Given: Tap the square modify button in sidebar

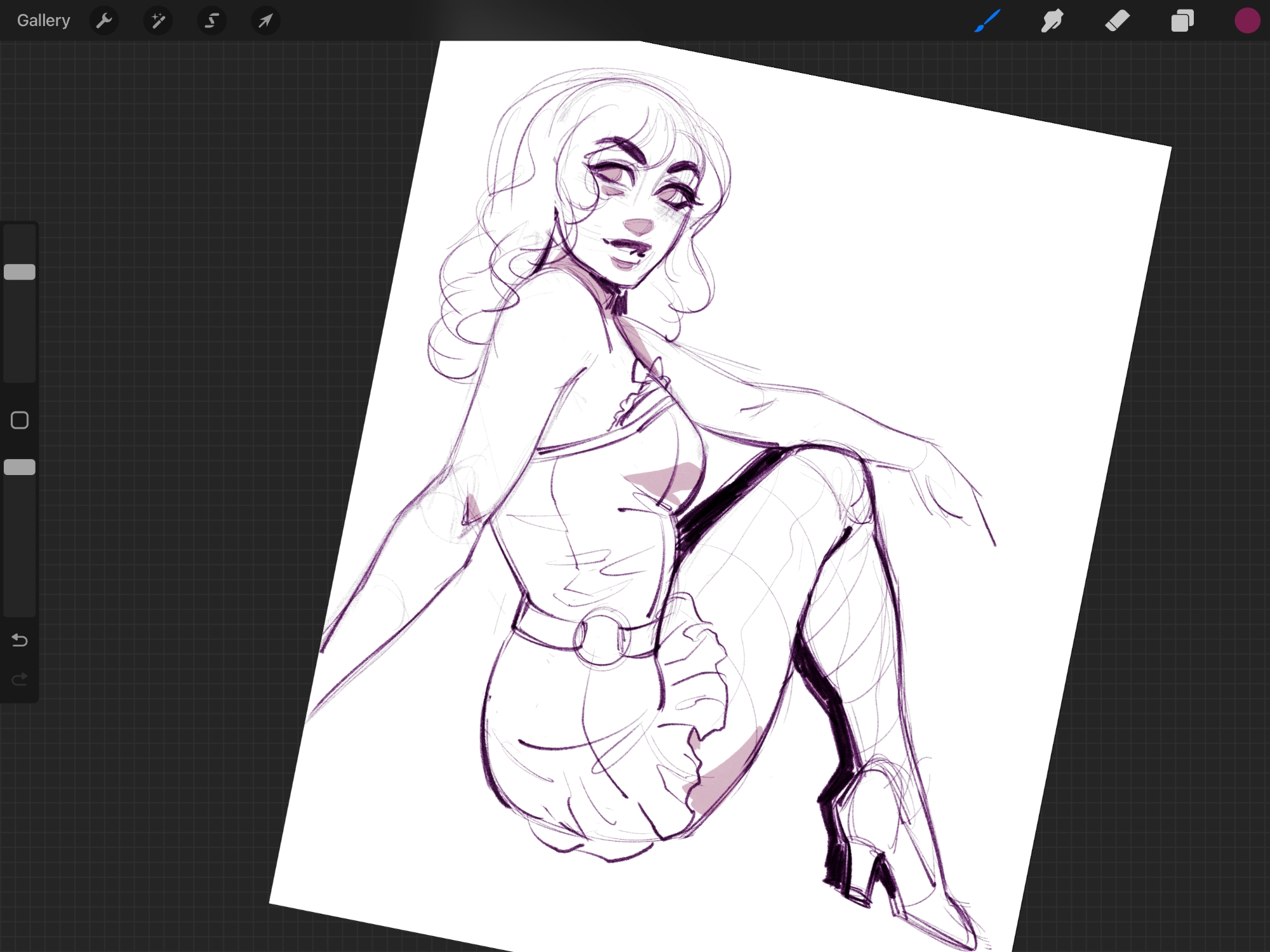Looking at the screenshot, I should 20,420.
